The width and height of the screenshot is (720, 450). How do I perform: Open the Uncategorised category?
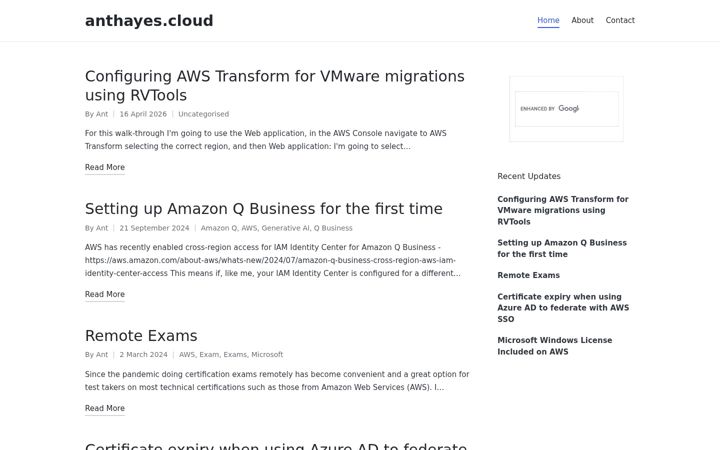[x=203, y=114]
